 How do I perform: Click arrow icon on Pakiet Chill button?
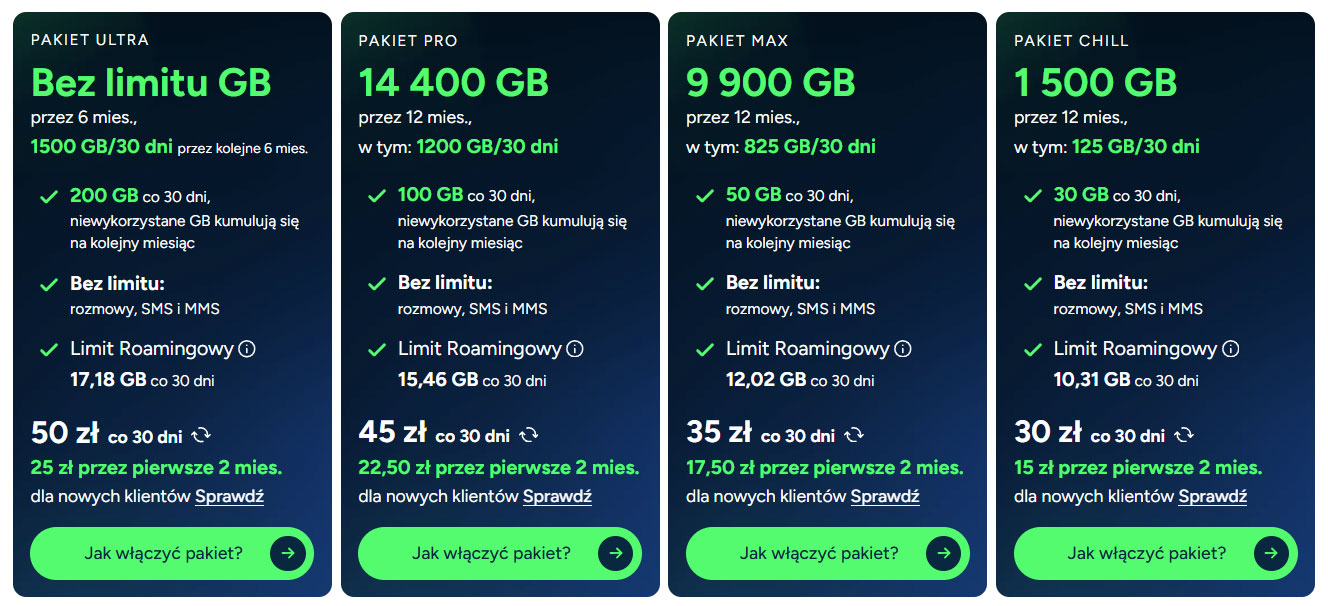1271,553
